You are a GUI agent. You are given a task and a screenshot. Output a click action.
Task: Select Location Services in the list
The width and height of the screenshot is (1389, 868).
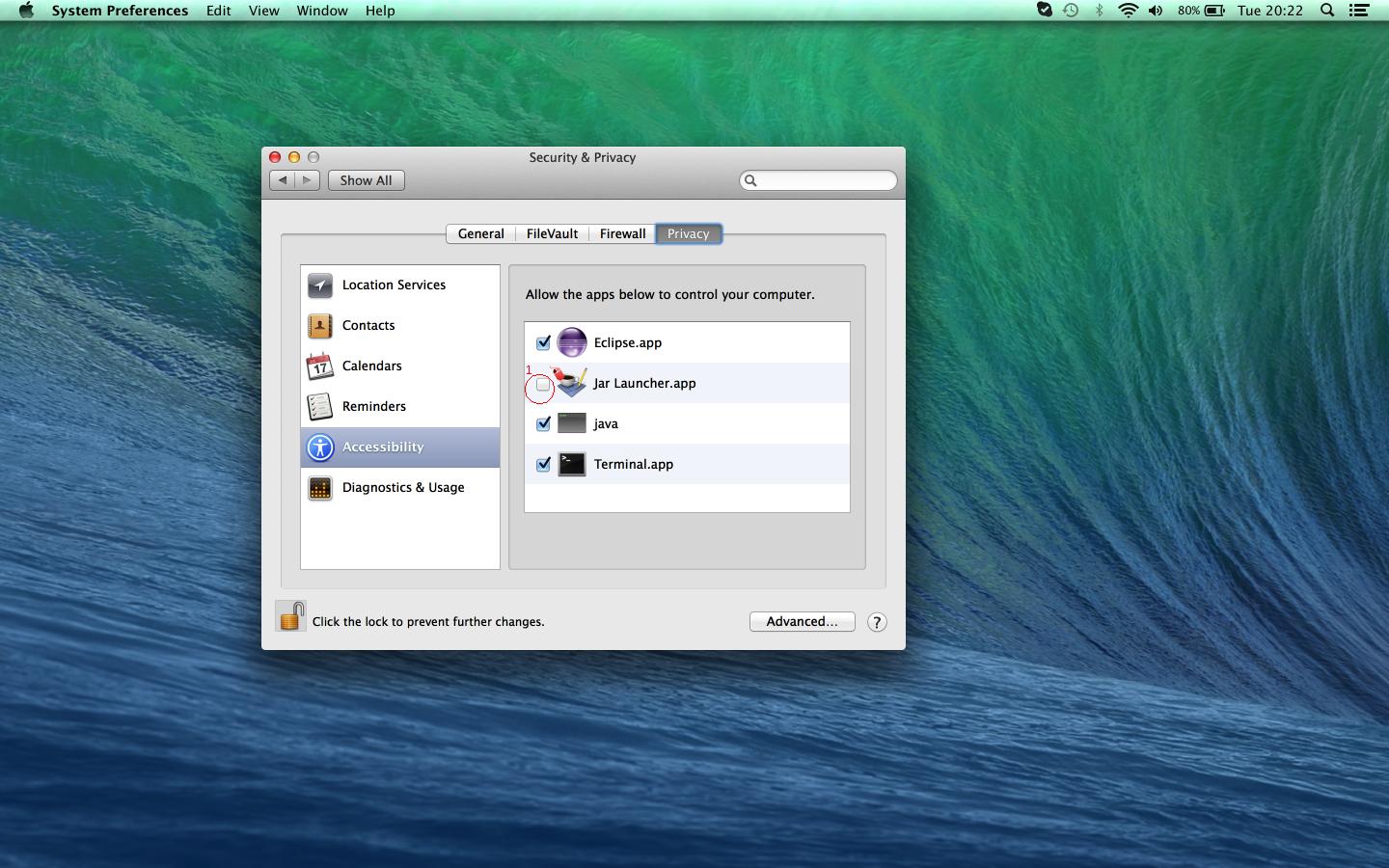400,285
